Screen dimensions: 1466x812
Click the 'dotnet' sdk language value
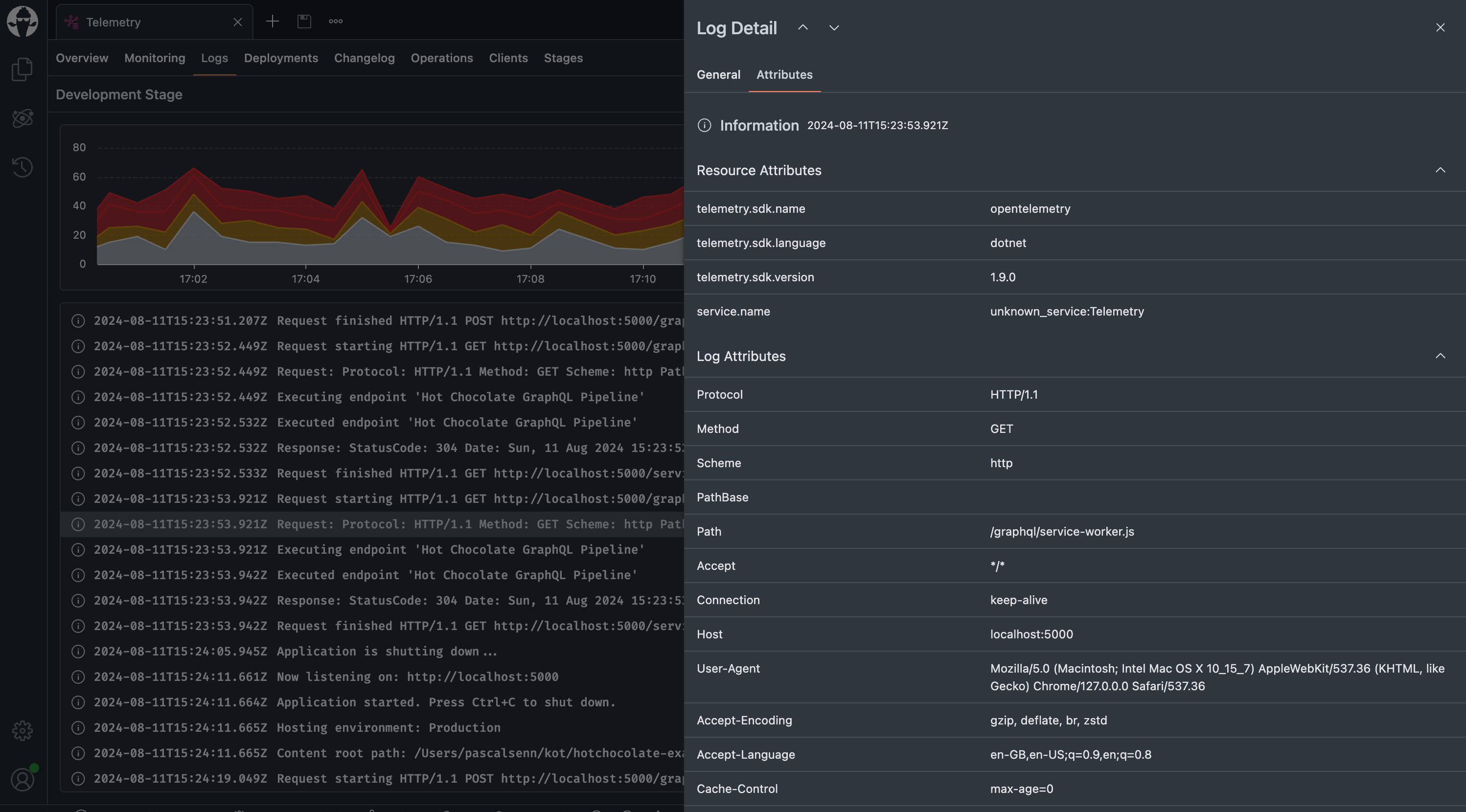(x=1008, y=243)
